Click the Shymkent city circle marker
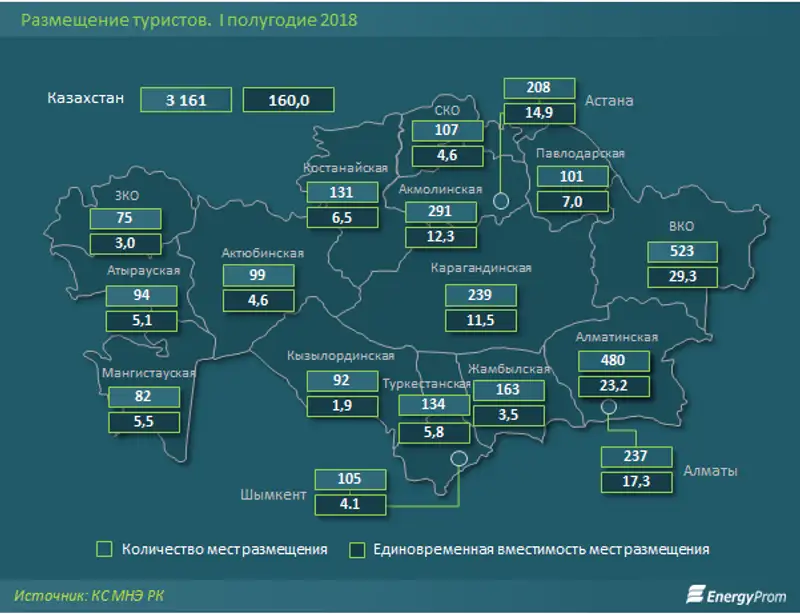Screen dimensions: 800x614 [x=459, y=458]
